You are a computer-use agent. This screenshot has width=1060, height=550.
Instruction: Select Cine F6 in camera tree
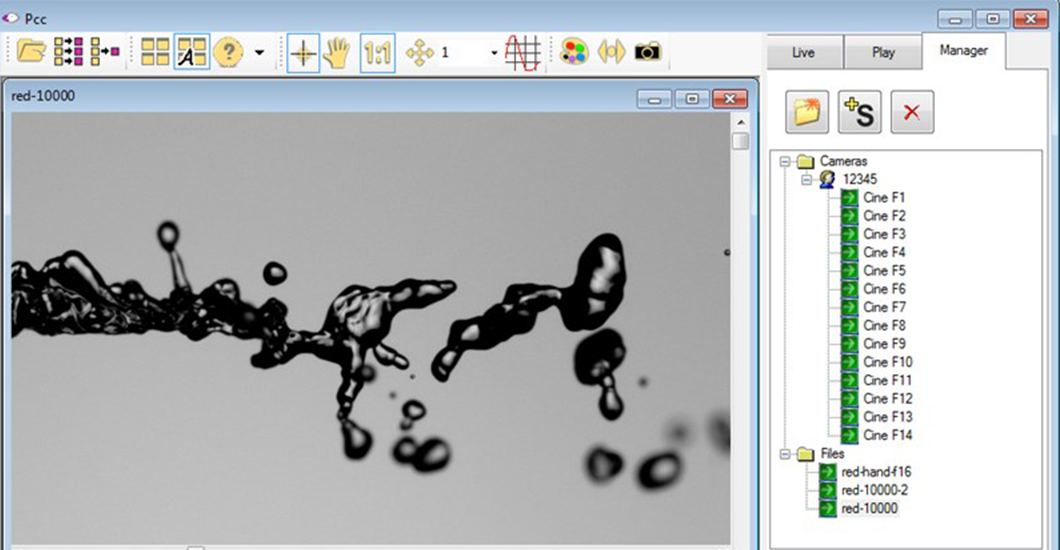tap(884, 289)
